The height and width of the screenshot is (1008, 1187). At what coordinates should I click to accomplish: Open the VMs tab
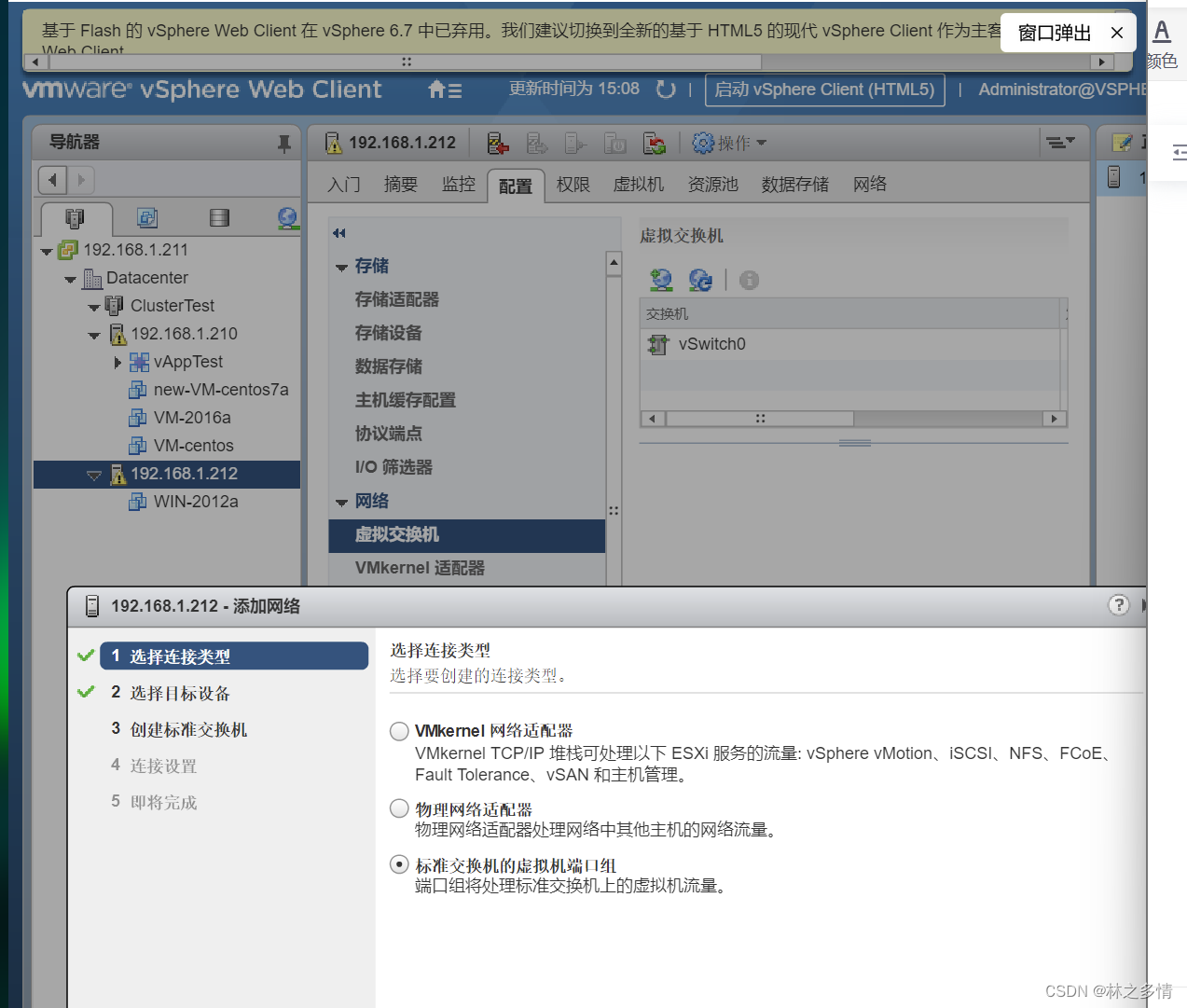click(639, 185)
